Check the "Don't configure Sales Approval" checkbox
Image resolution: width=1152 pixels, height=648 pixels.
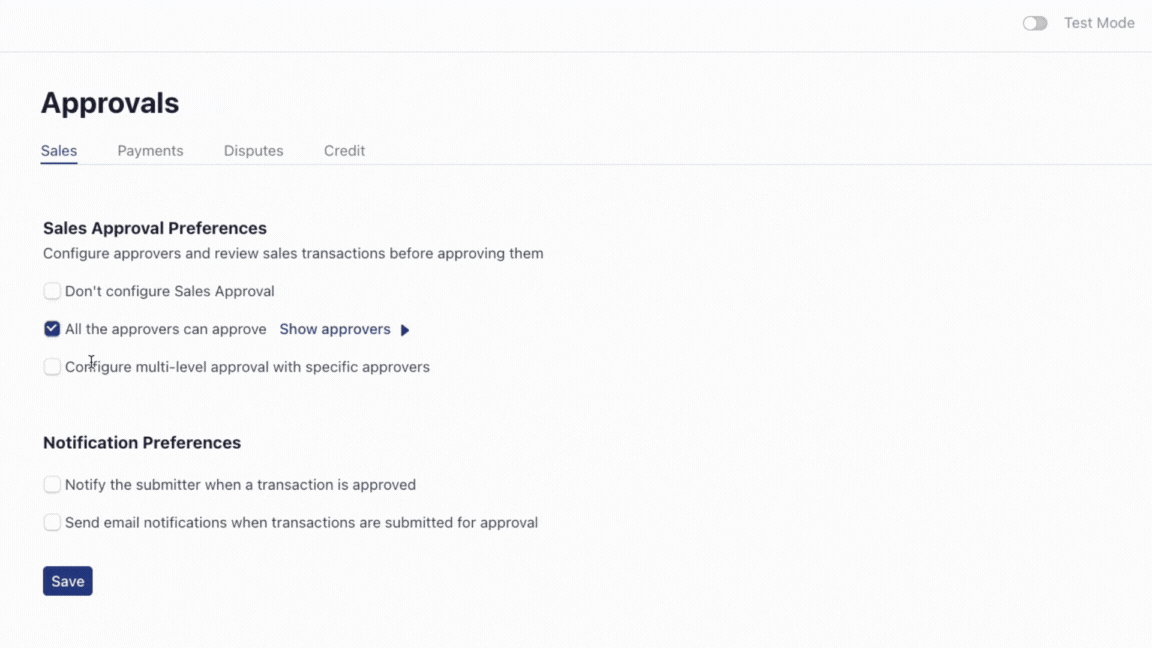point(52,291)
